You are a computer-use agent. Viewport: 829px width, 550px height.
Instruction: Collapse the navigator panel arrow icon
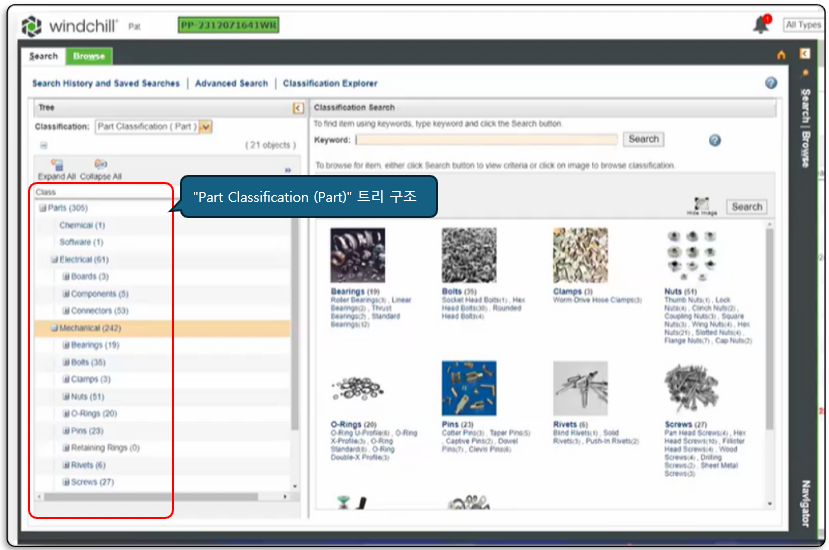(805, 53)
